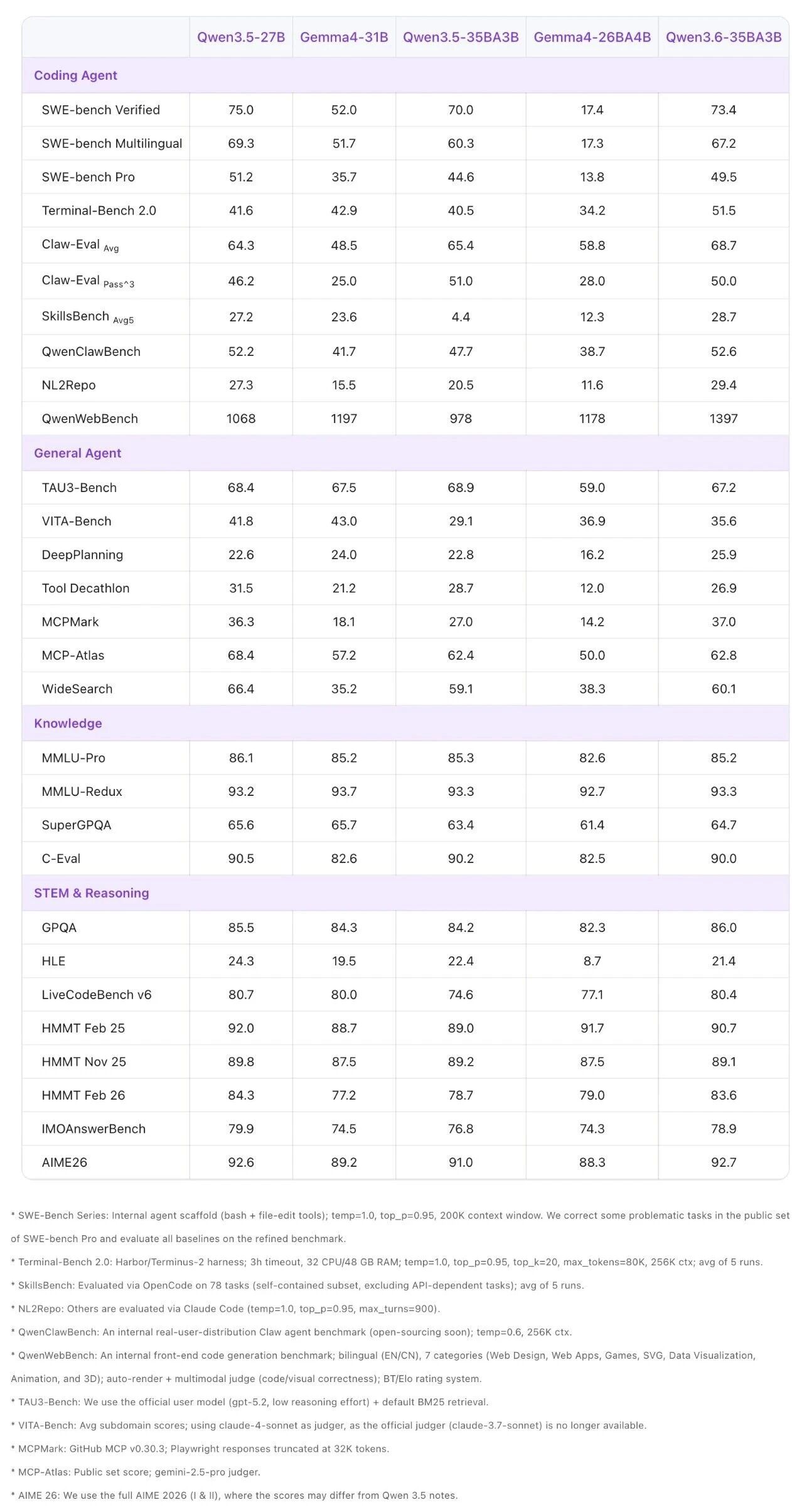792x1512 pixels.
Task: Select the IMOAnswerBench row label
Action: tap(94, 1129)
